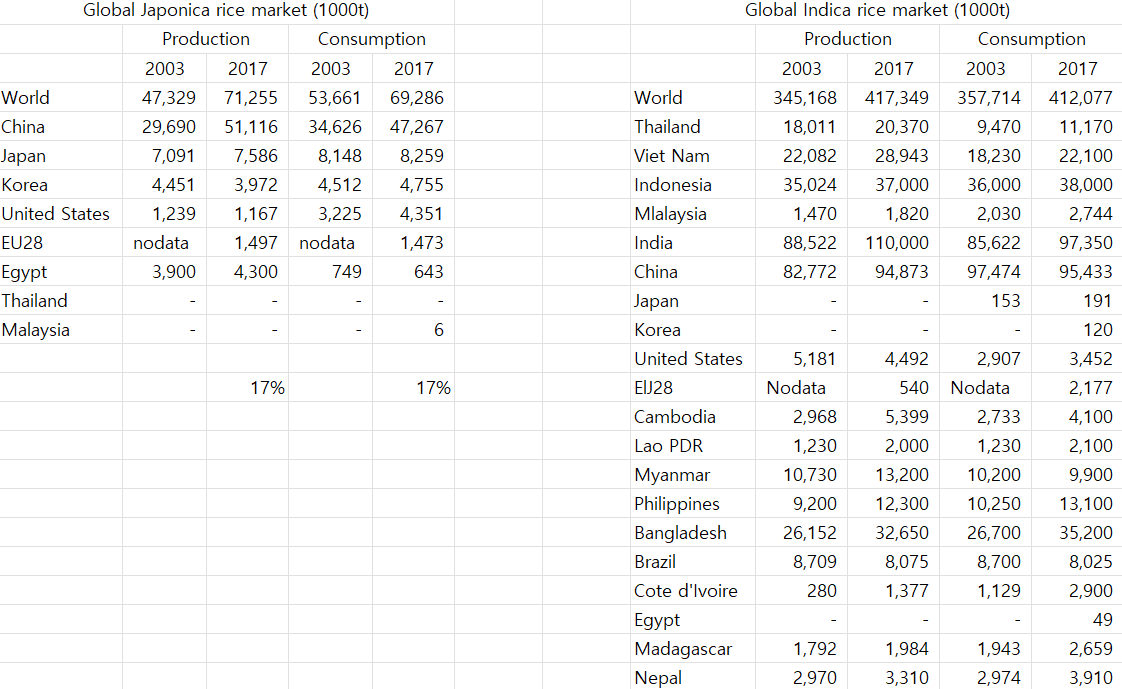Click cell showing 97,350
Image resolution: width=1122 pixels, height=689 pixels.
[1086, 243]
